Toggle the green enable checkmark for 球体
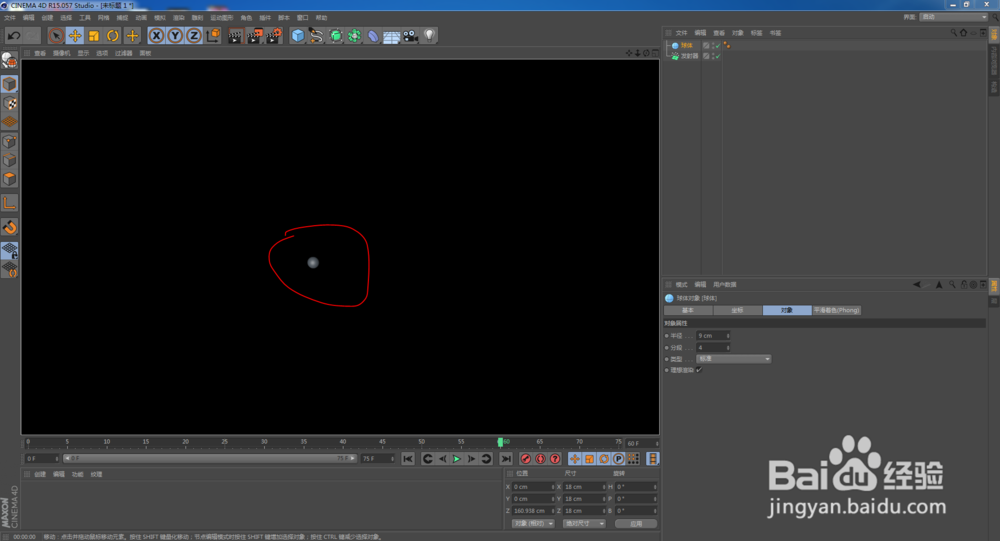This screenshot has height=541, width=1000. 717,46
